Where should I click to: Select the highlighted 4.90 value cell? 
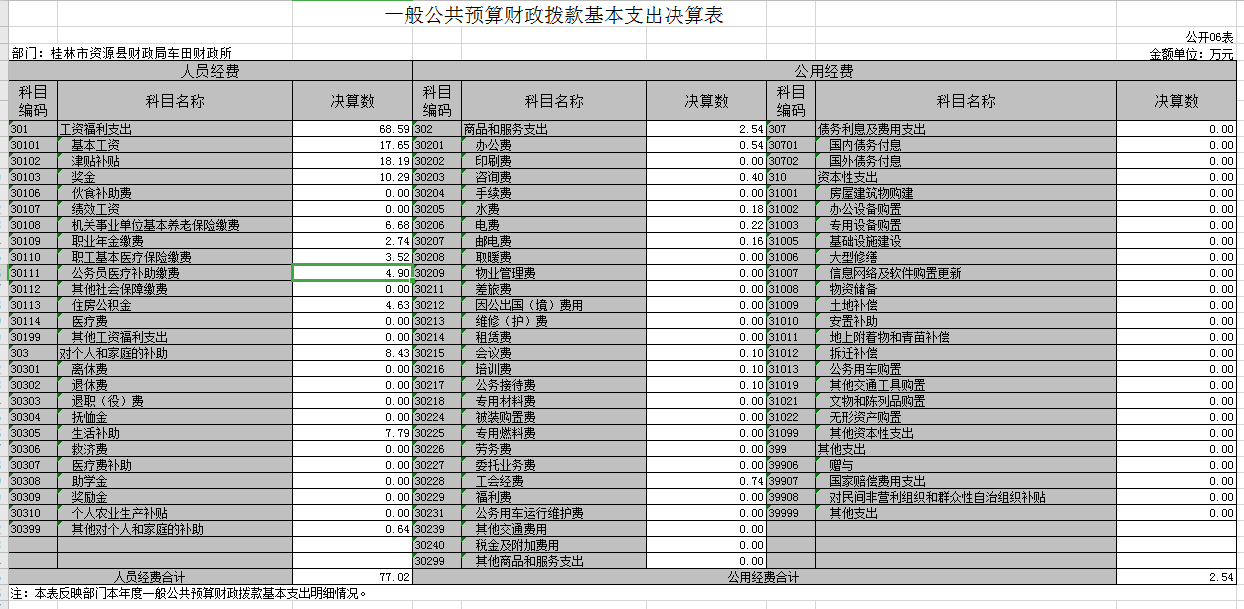tap(352, 273)
